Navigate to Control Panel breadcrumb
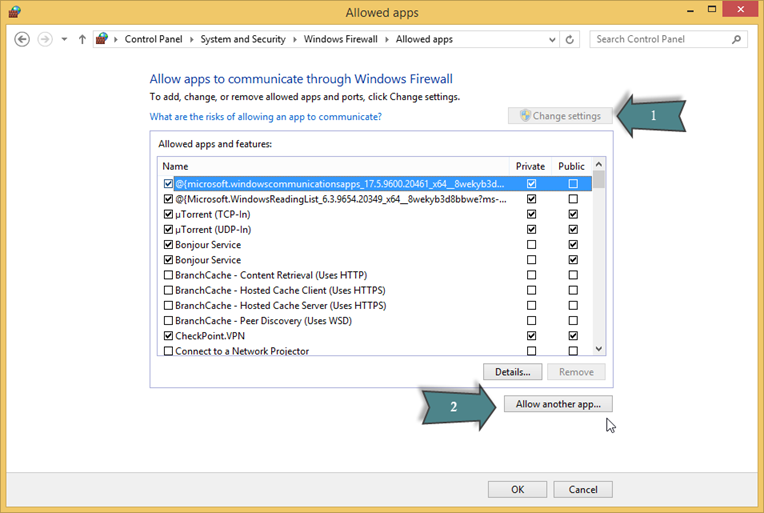764x513 pixels. click(x=153, y=39)
